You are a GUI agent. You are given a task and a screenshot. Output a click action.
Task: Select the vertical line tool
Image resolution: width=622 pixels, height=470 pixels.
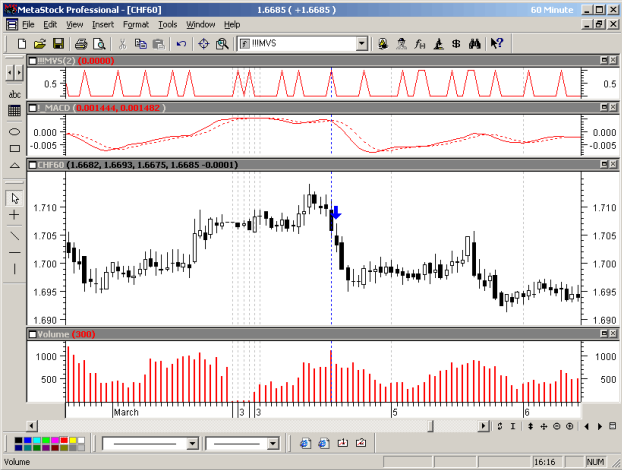(x=15, y=269)
